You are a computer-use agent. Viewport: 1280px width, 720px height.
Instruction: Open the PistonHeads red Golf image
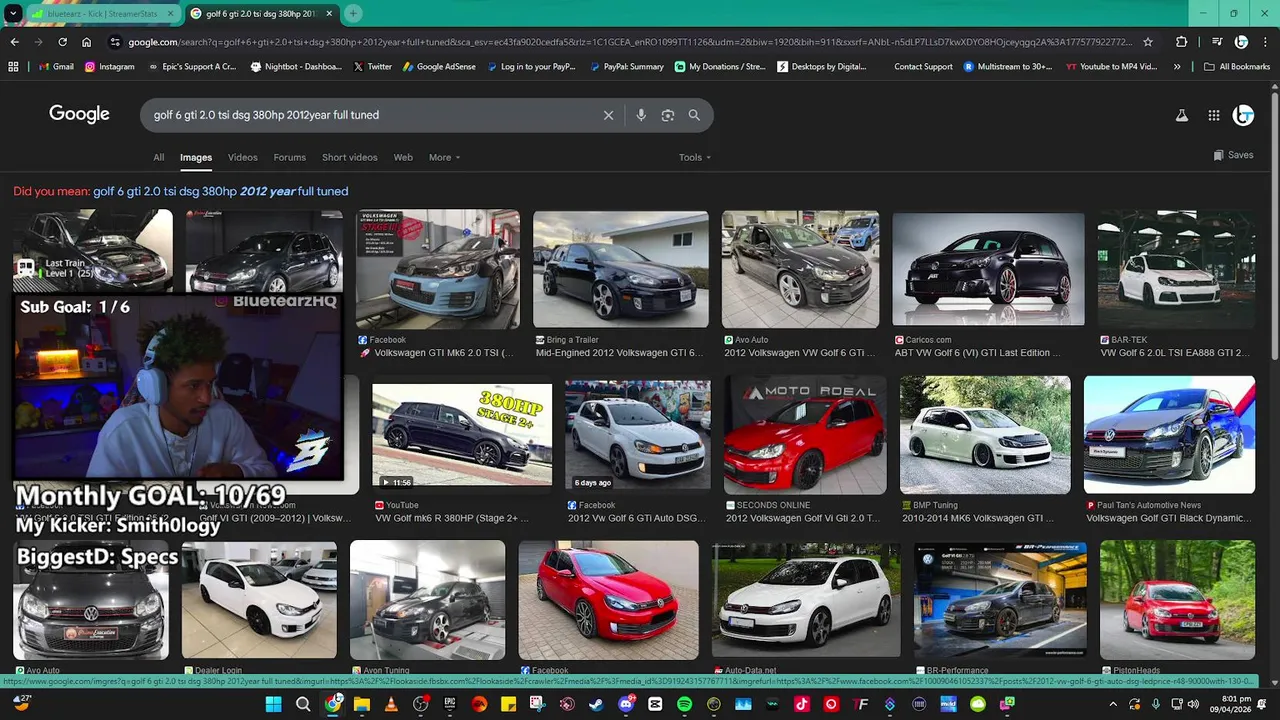1177,600
